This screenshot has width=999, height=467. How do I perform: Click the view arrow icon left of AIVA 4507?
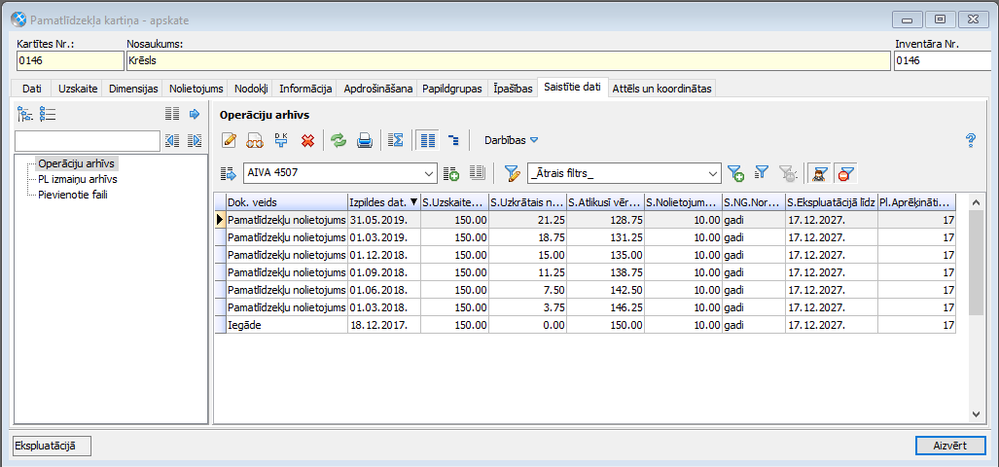227,173
